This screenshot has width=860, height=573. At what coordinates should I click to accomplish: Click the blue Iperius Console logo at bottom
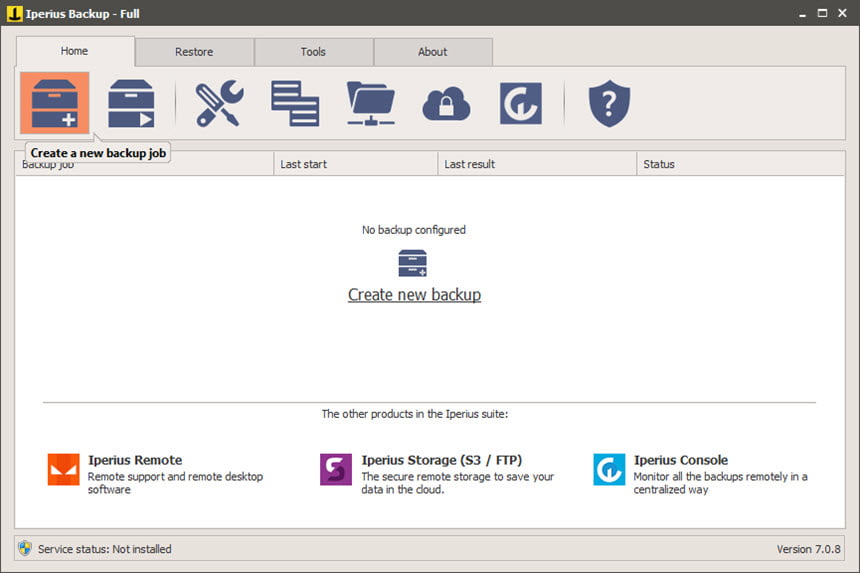609,469
